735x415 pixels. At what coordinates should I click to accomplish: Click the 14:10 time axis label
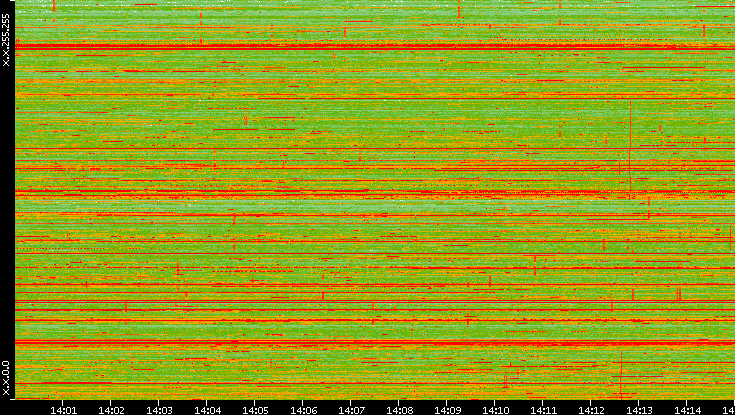pos(495,410)
